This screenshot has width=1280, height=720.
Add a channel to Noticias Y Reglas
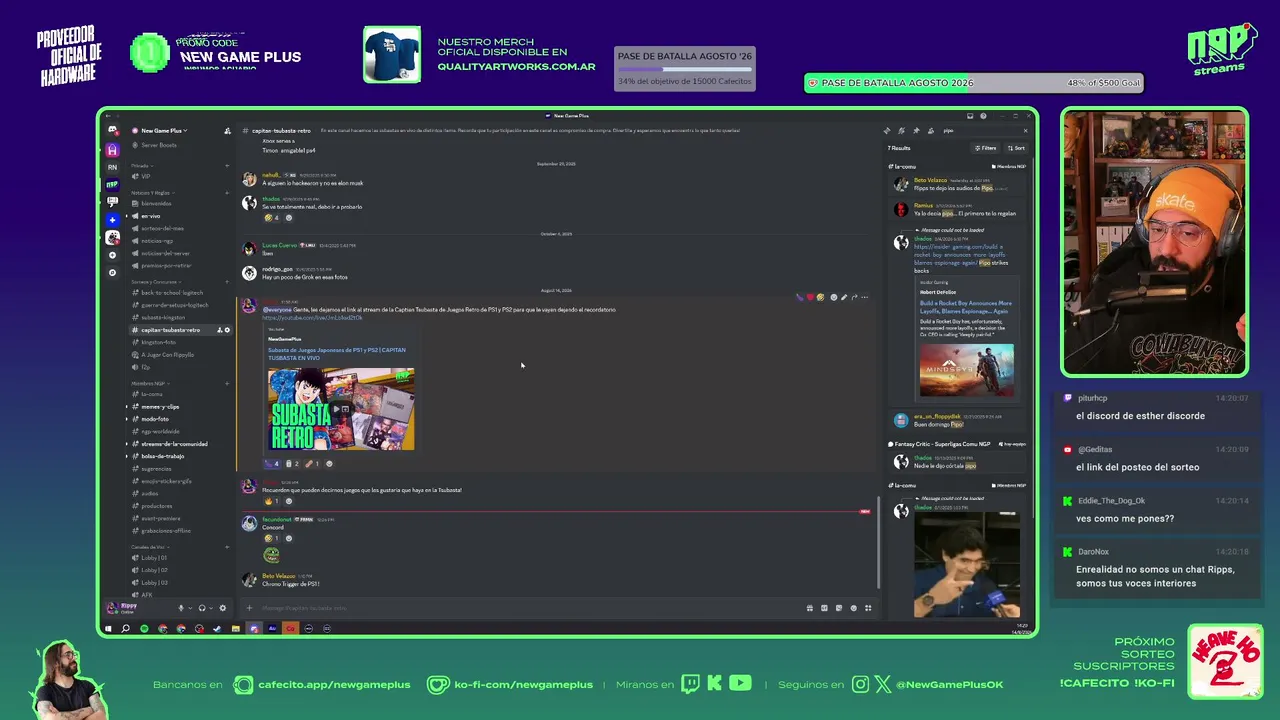pyautogui.click(x=228, y=192)
